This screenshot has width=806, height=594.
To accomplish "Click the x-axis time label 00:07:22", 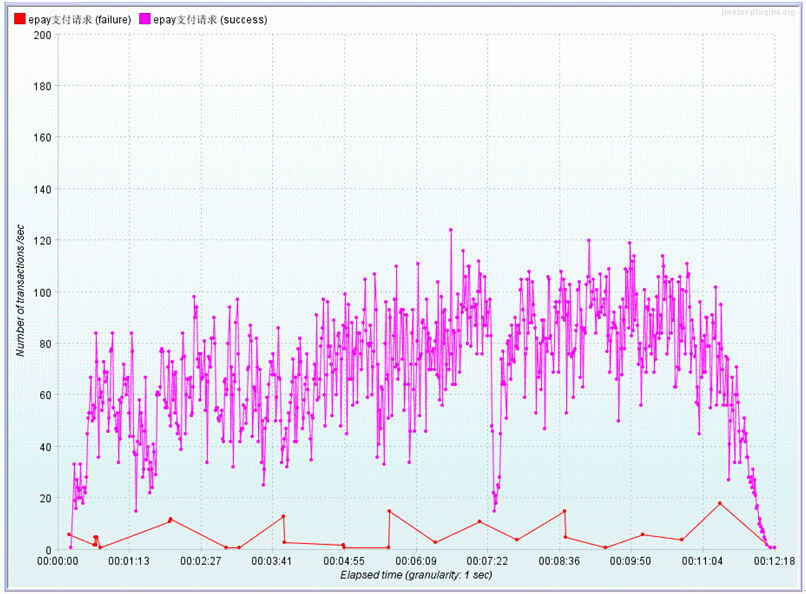I will (x=487, y=561).
